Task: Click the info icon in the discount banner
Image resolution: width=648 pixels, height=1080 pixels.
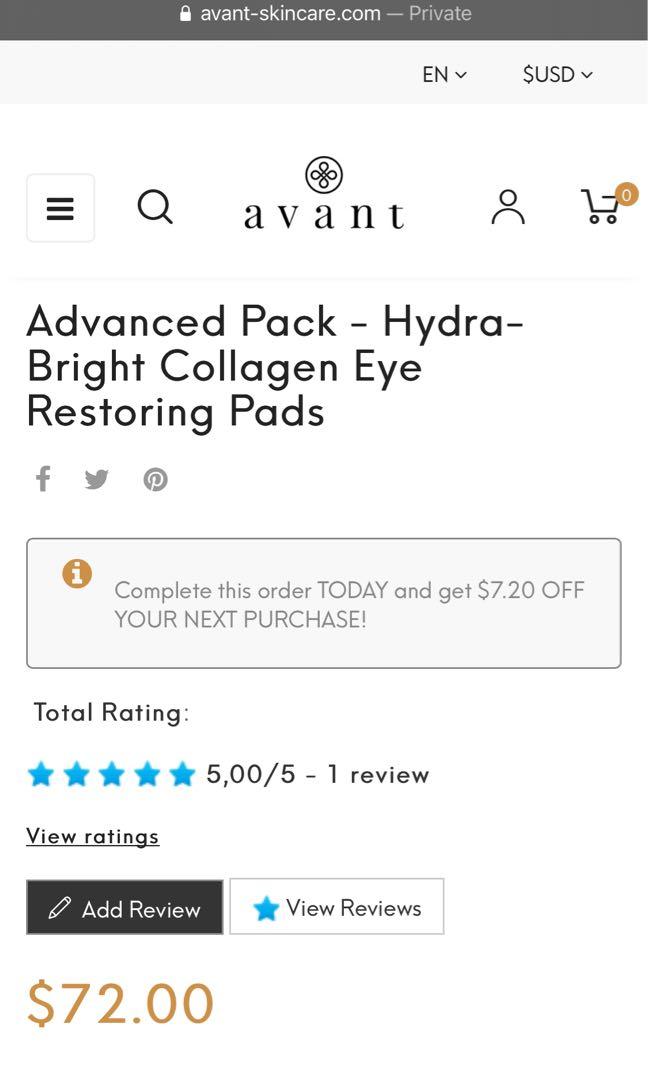Action: (77, 574)
